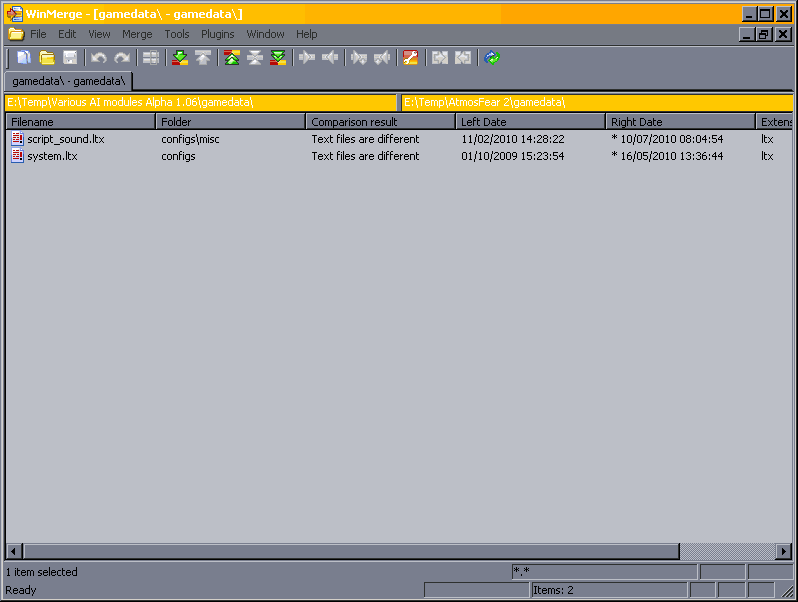Click the All right toolbar icon
Screen dimensions: 798x602
(x=440, y=58)
